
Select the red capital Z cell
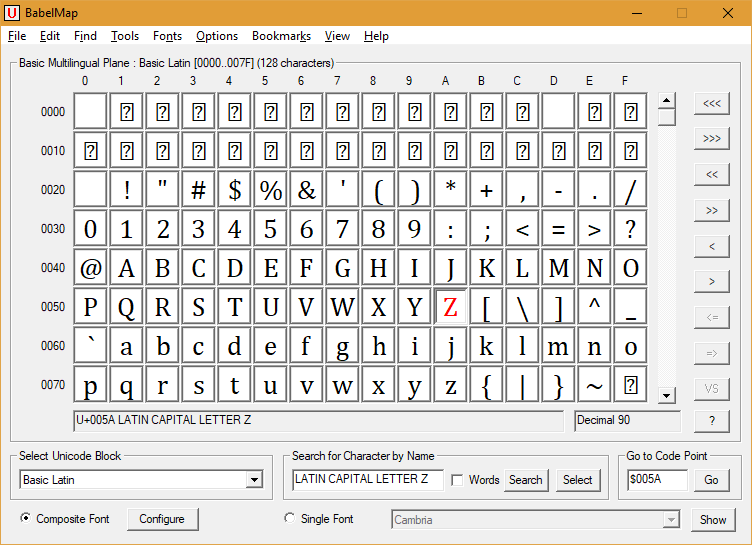(x=450, y=307)
